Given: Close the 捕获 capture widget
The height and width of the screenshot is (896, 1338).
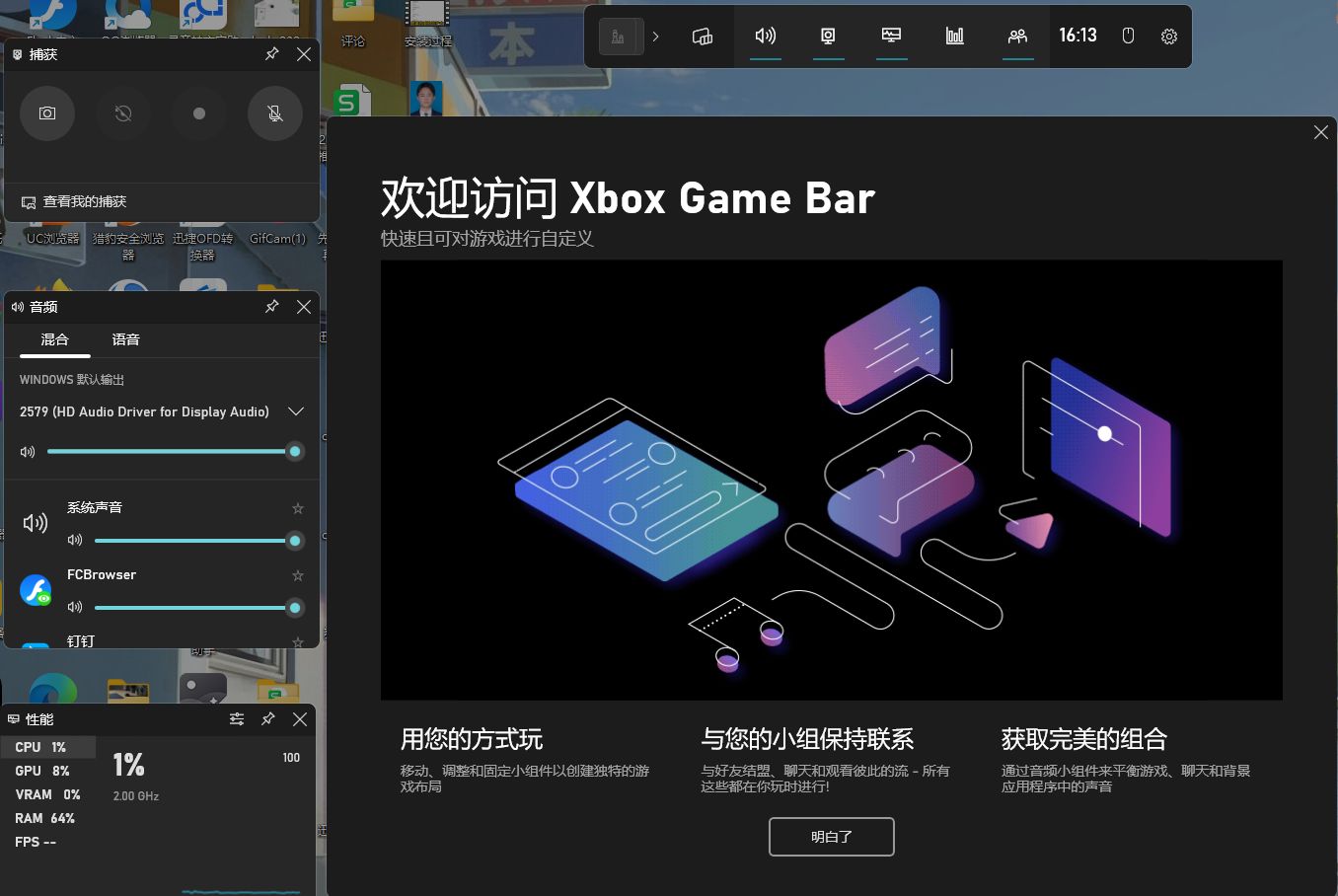Looking at the screenshot, I should tap(304, 54).
